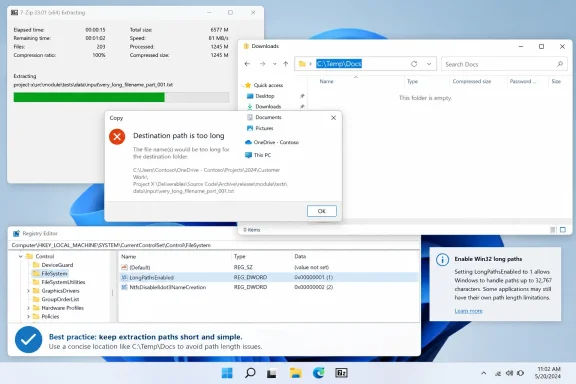
Task: Open Desktop in Quick access list
Action: (264, 96)
